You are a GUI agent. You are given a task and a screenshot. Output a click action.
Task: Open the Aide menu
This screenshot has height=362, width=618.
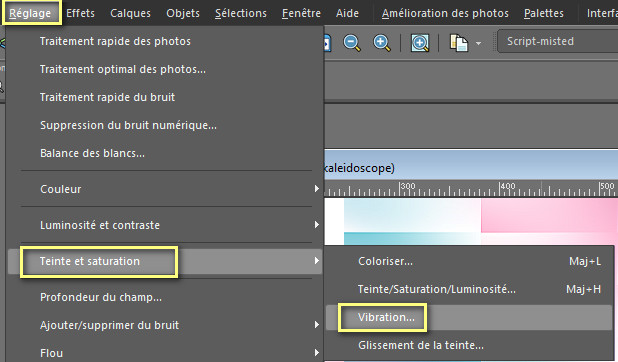(x=347, y=13)
